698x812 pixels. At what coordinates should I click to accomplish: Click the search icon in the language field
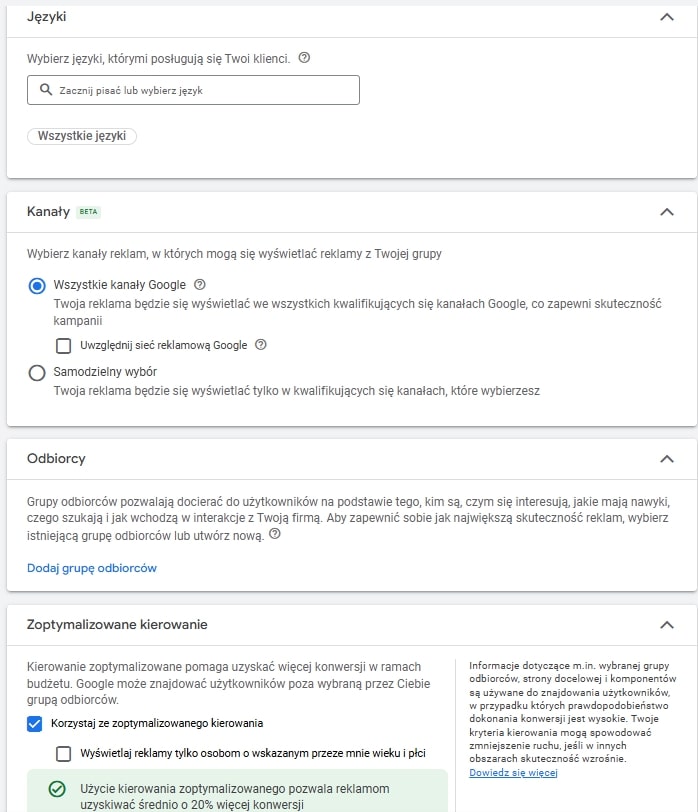pyautogui.click(x=47, y=90)
